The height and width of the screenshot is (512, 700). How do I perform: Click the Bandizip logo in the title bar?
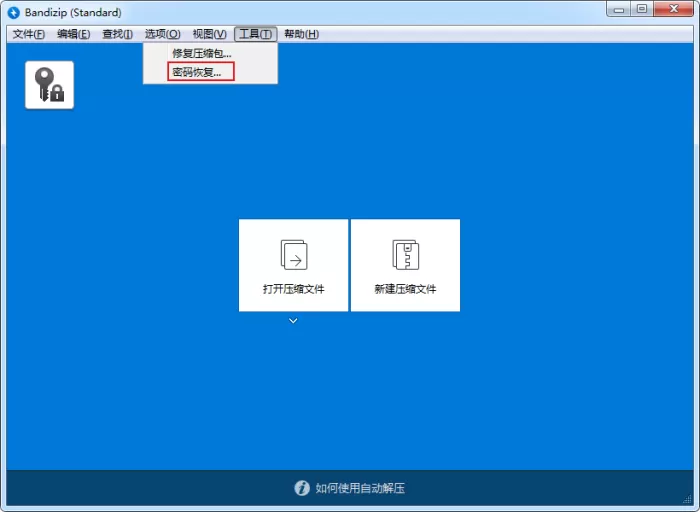click(x=14, y=12)
